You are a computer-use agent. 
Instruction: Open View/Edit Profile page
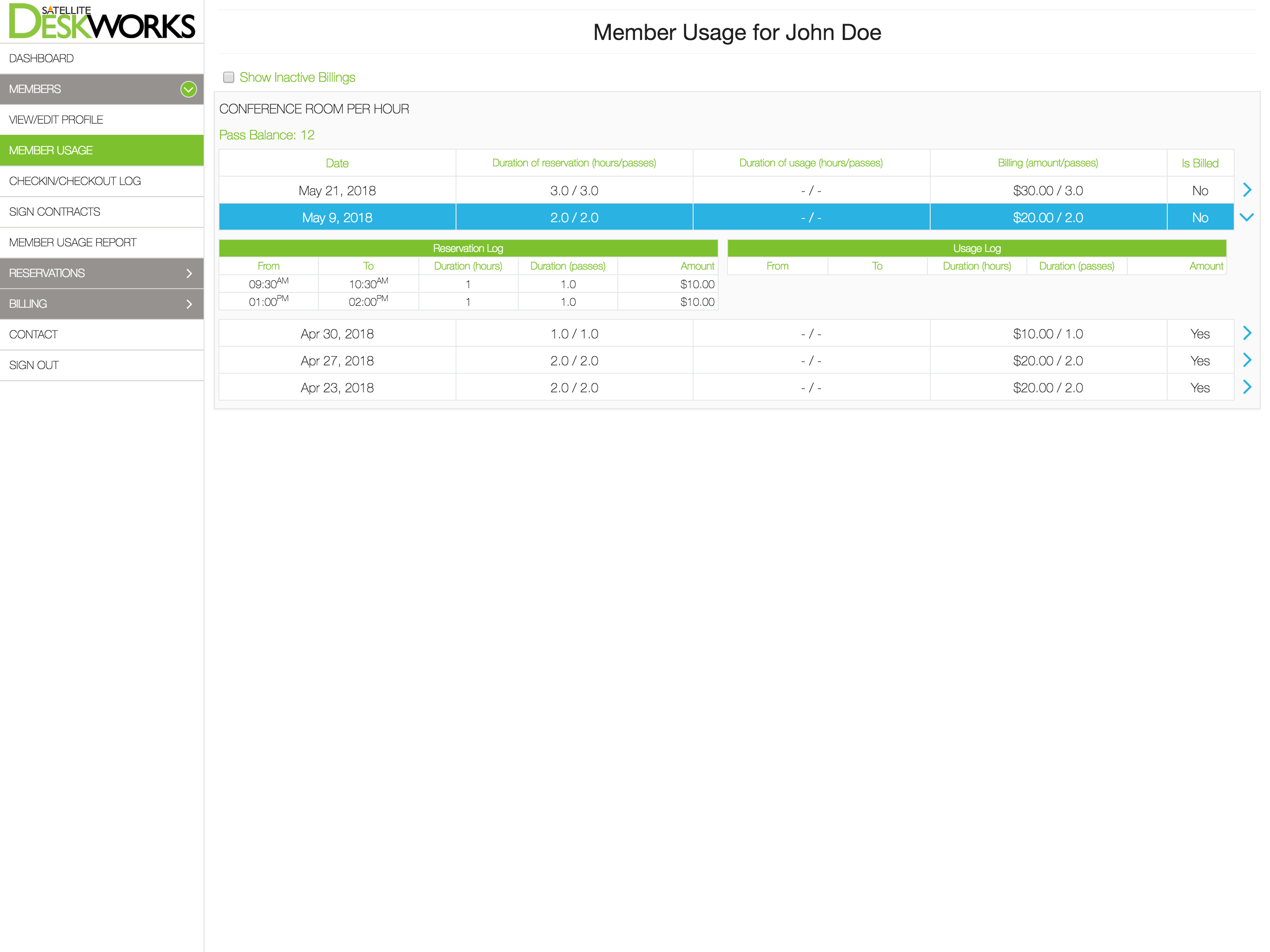click(x=102, y=119)
